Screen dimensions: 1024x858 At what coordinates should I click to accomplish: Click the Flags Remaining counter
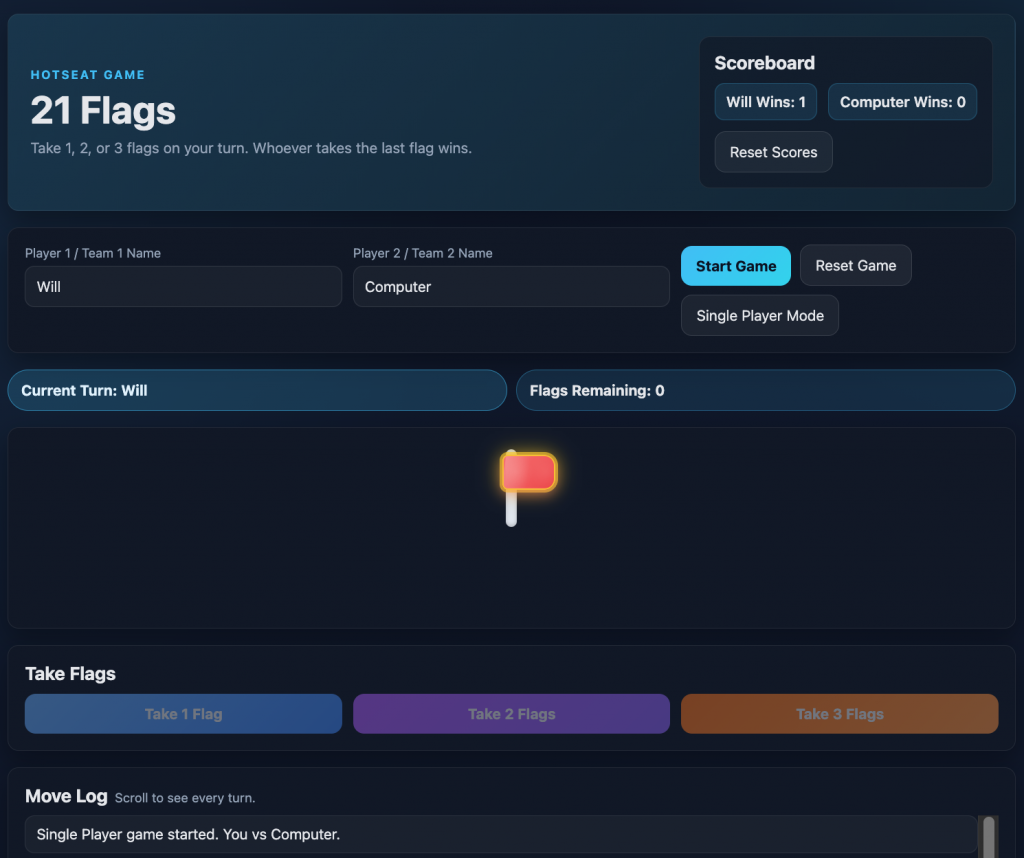[x=765, y=391]
